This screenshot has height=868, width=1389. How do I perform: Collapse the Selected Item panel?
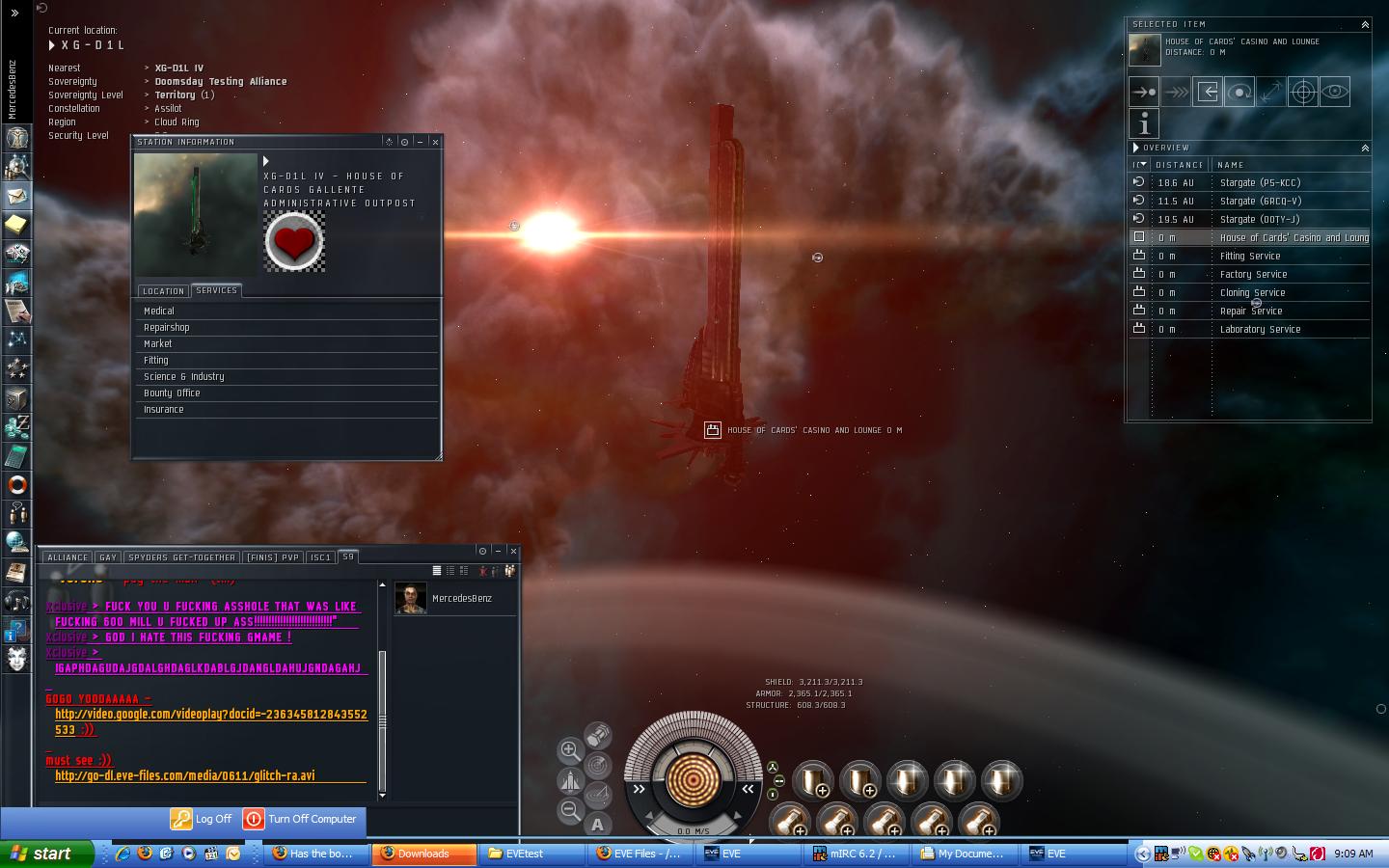pos(1365,24)
